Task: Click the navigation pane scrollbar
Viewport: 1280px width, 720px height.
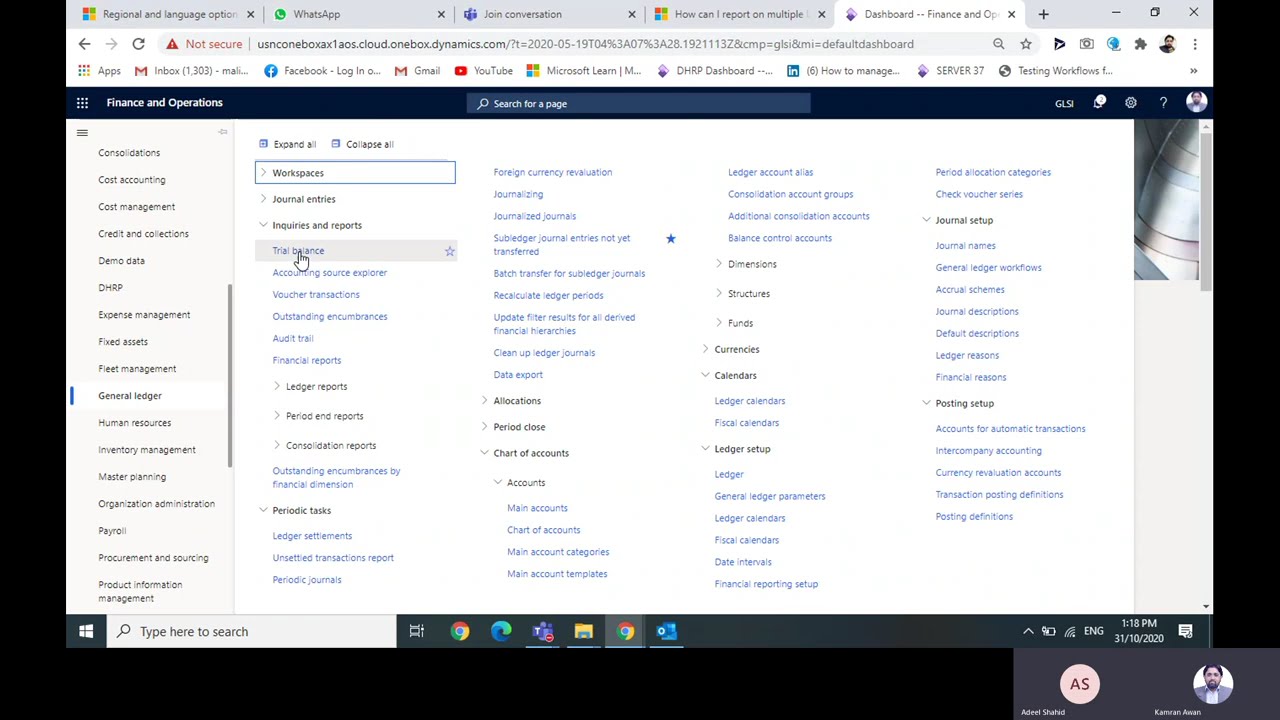Action: point(231,375)
